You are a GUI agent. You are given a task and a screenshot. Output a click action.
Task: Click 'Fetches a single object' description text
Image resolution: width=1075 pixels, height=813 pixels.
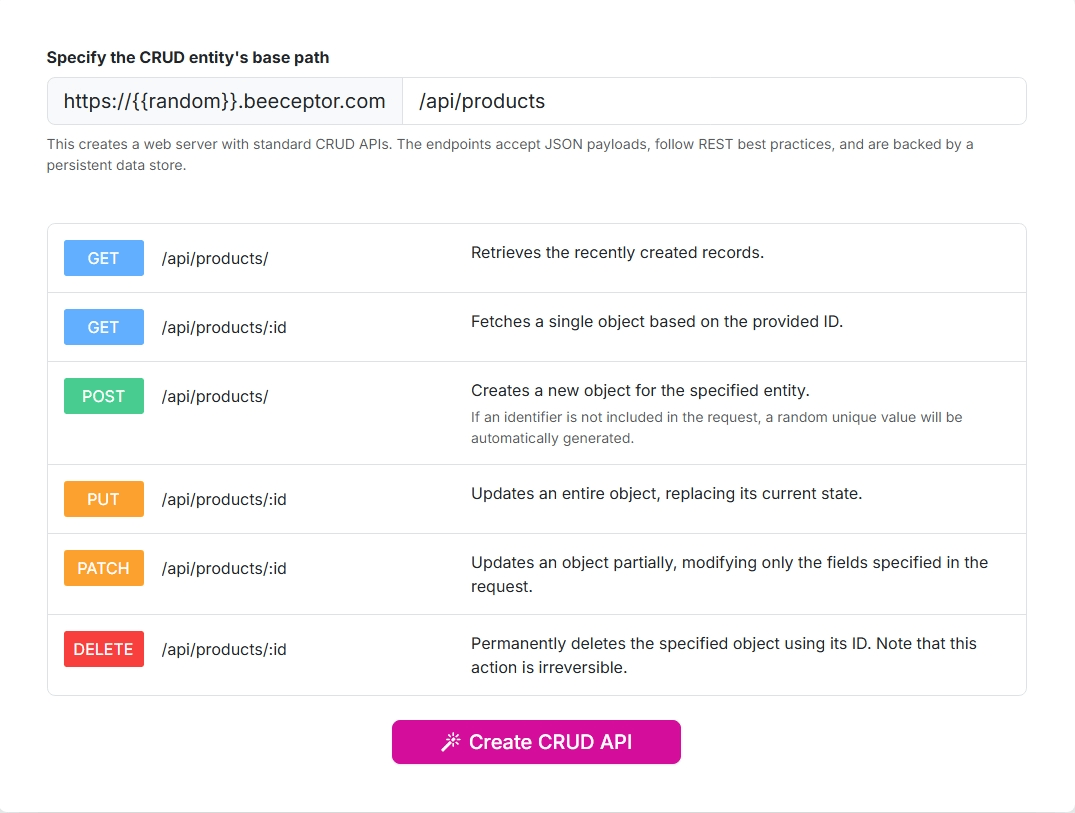(x=656, y=322)
